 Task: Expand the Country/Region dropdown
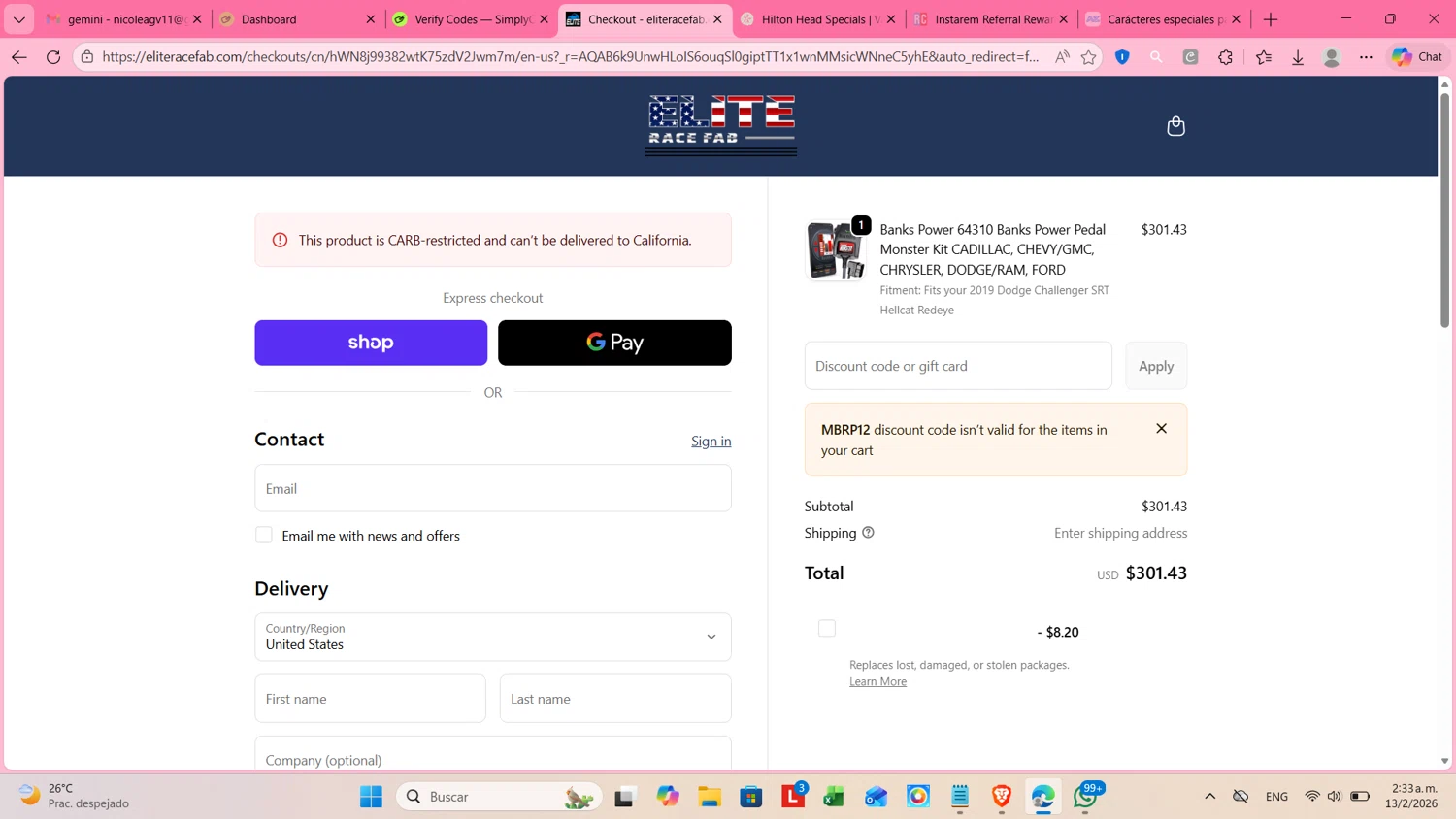pyautogui.click(x=493, y=637)
